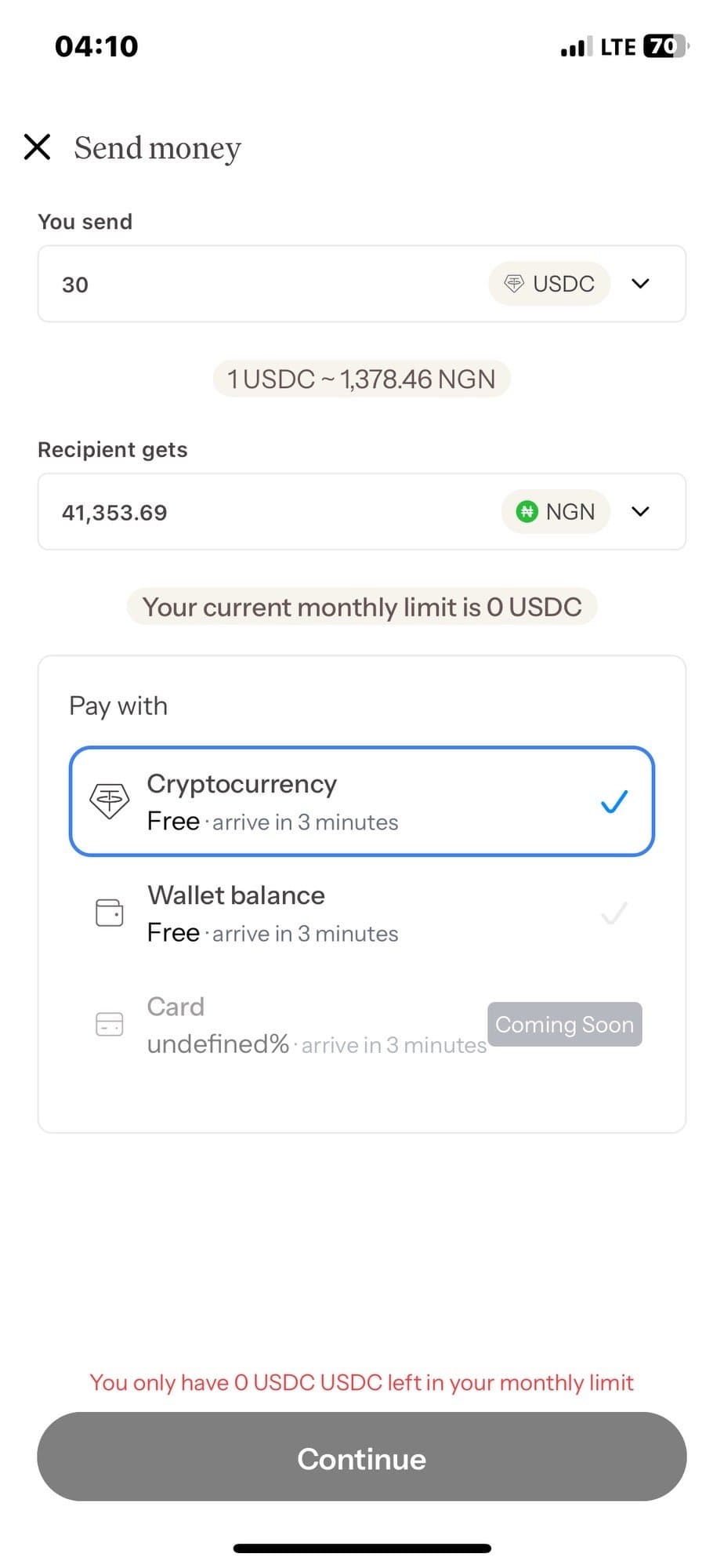The width and height of the screenshot is (724, 1568).
Task: Tap the battery indicator in status bar
Action: (665, 46)
